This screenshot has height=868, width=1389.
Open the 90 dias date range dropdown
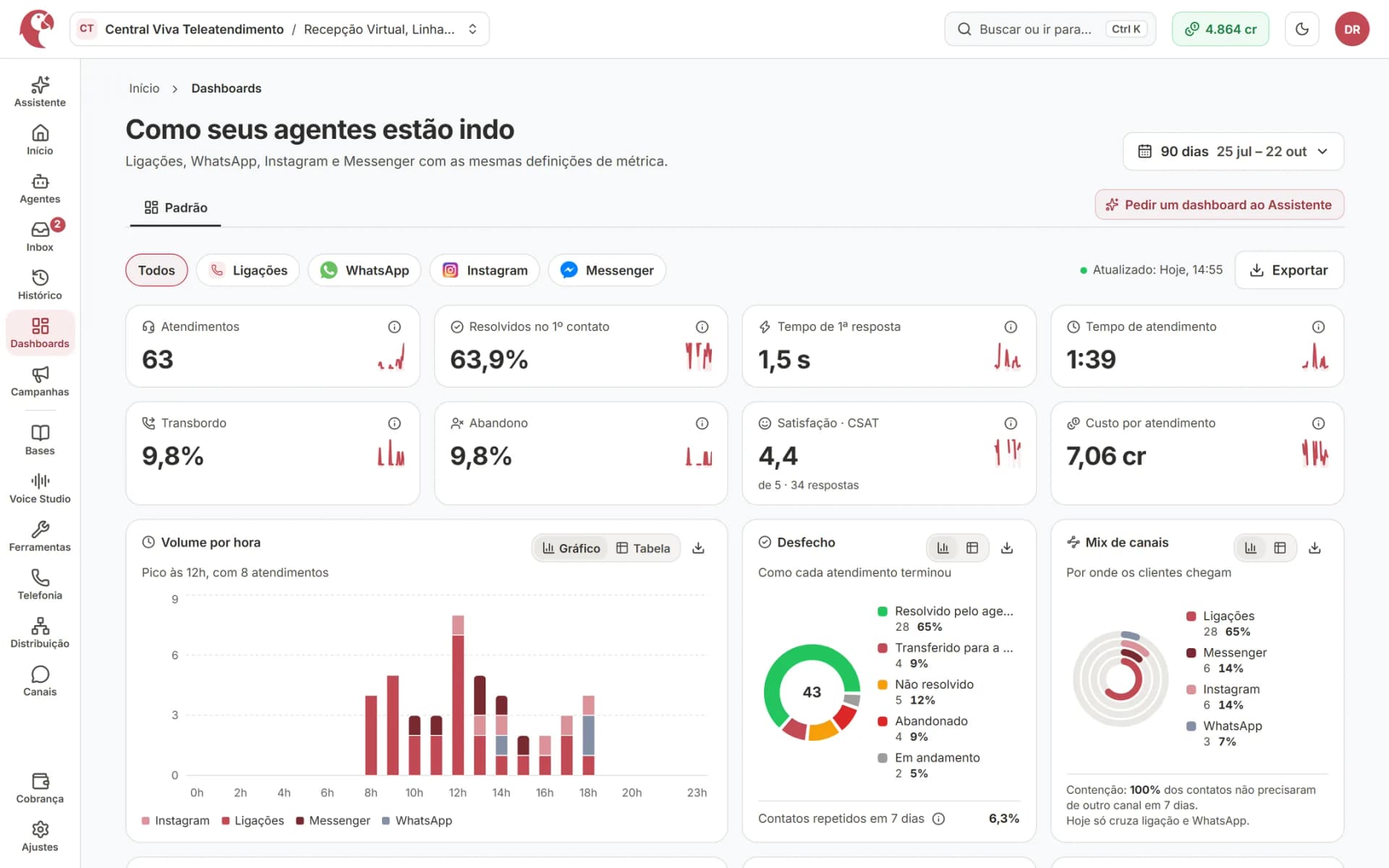tap(1233, 151)
